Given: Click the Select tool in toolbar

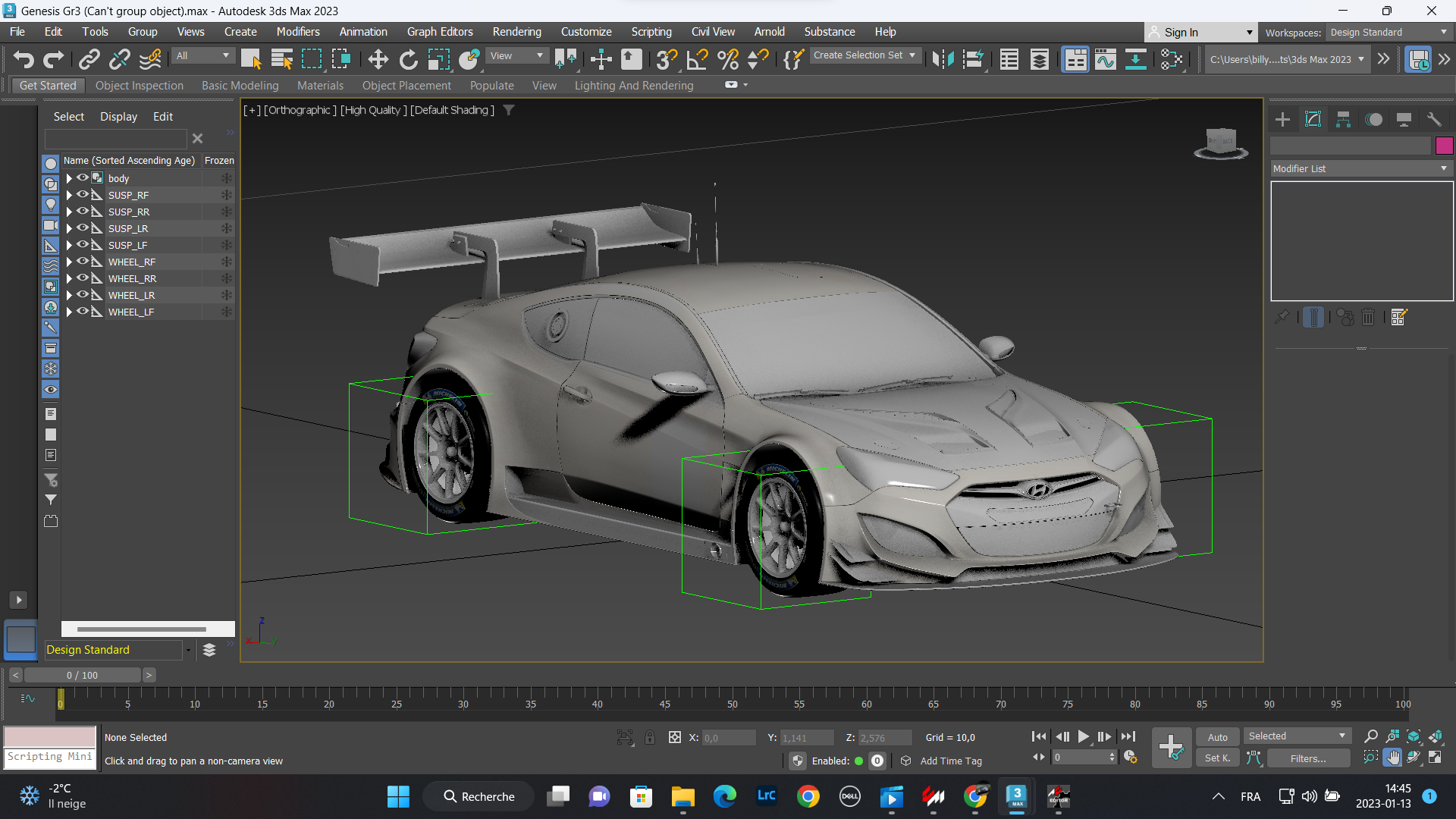Looking at the screenshot, I should click(x=250, y=60).
